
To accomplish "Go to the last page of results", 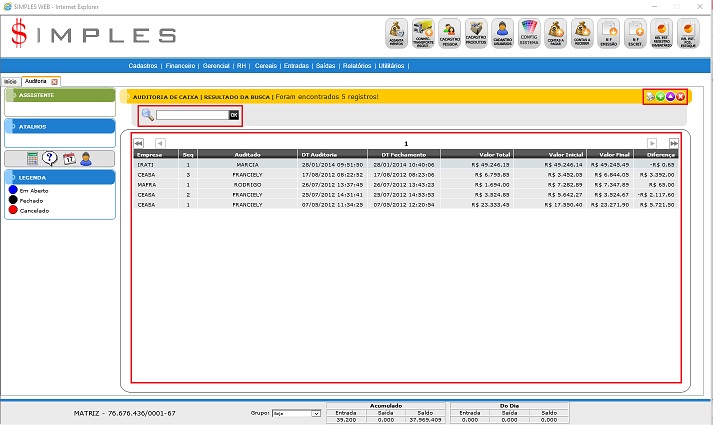I will click(674, 143).
